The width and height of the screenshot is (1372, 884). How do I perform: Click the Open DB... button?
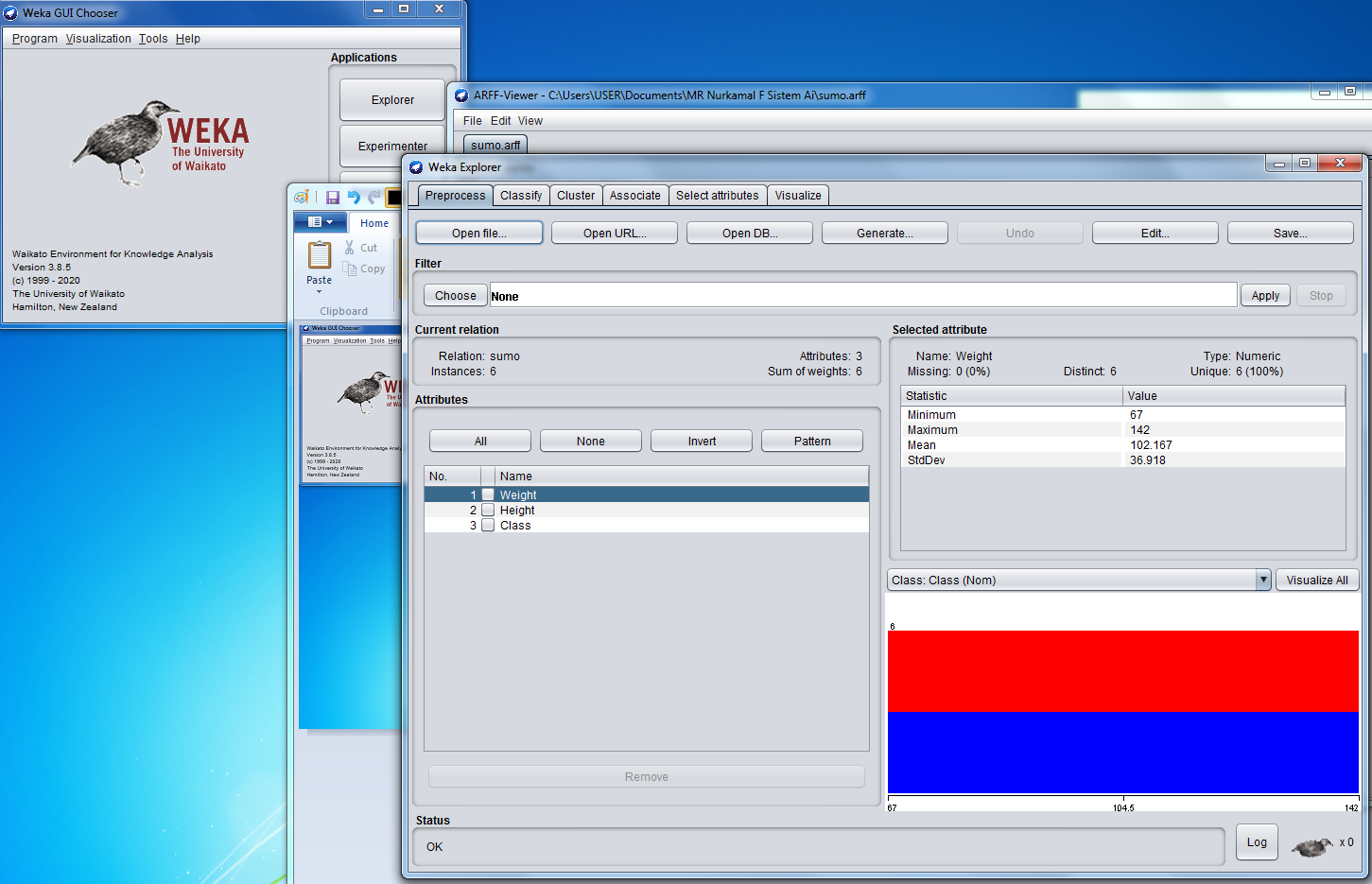pyautogui.click(x=750, y=233)
